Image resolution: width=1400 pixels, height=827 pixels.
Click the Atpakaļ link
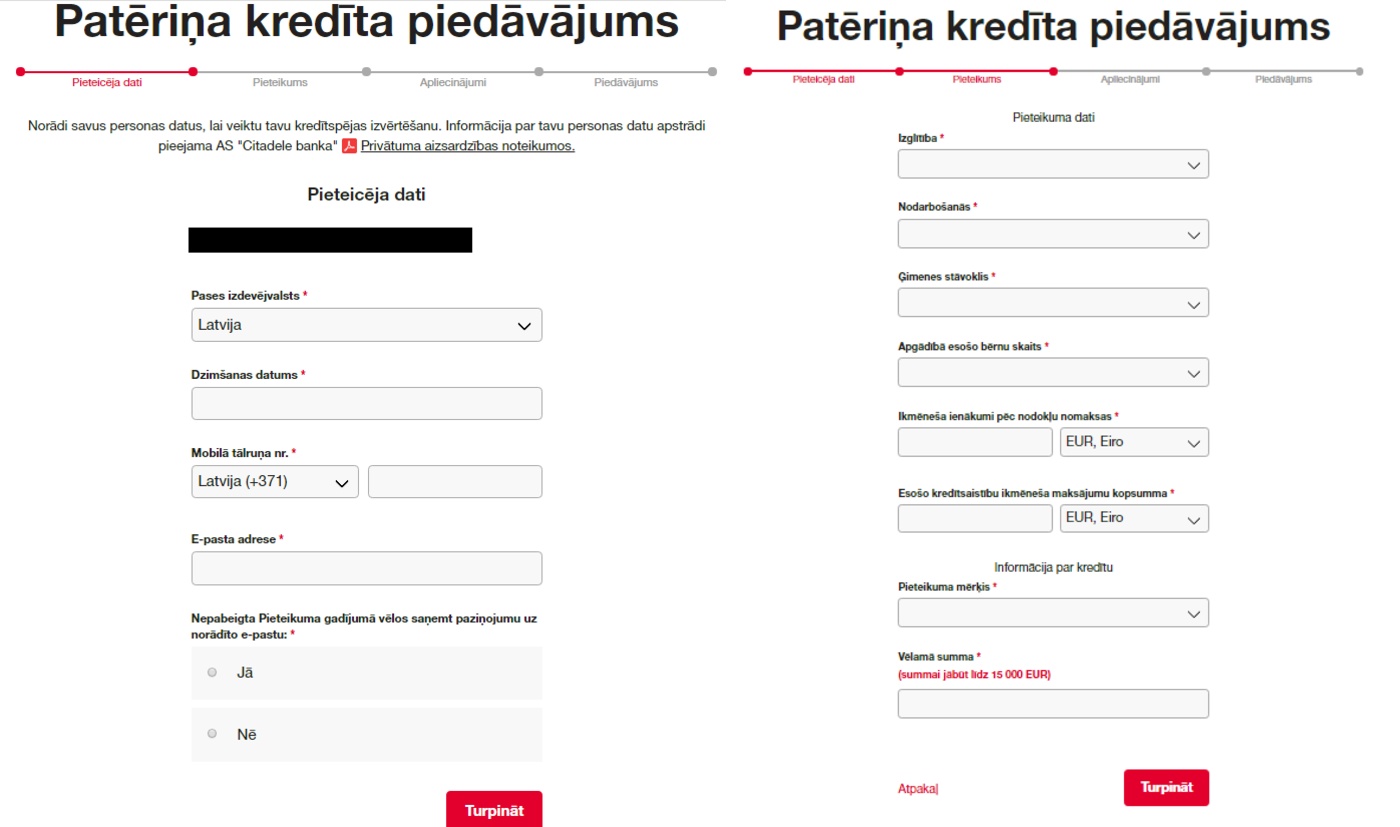918,788
